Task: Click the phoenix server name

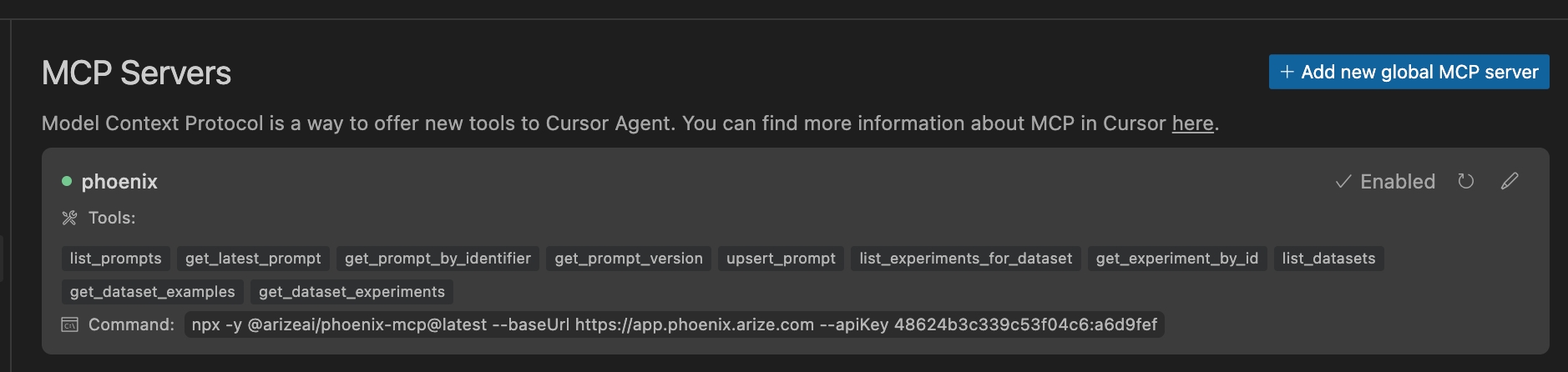Action: pos(119,181)
